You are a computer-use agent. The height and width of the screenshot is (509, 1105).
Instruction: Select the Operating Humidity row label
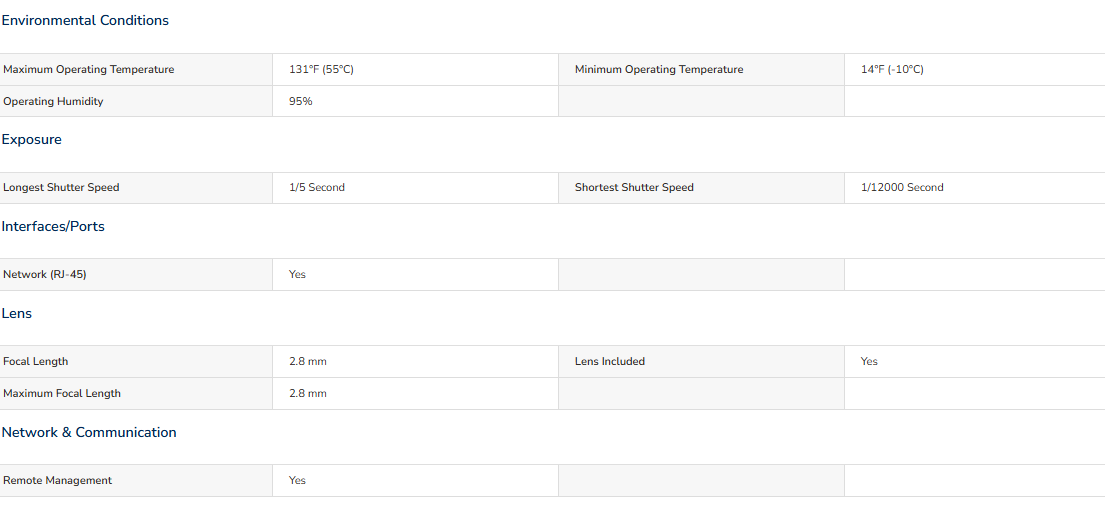[x=54, y=102]
